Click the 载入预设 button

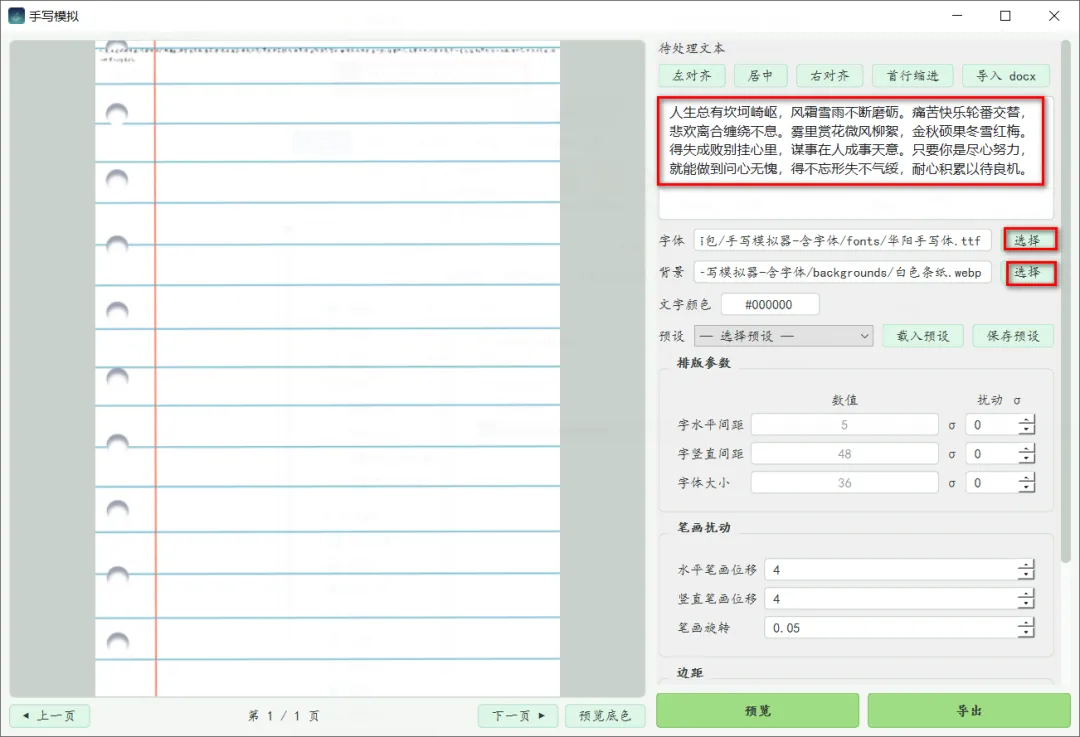click(x=923, y=336)
